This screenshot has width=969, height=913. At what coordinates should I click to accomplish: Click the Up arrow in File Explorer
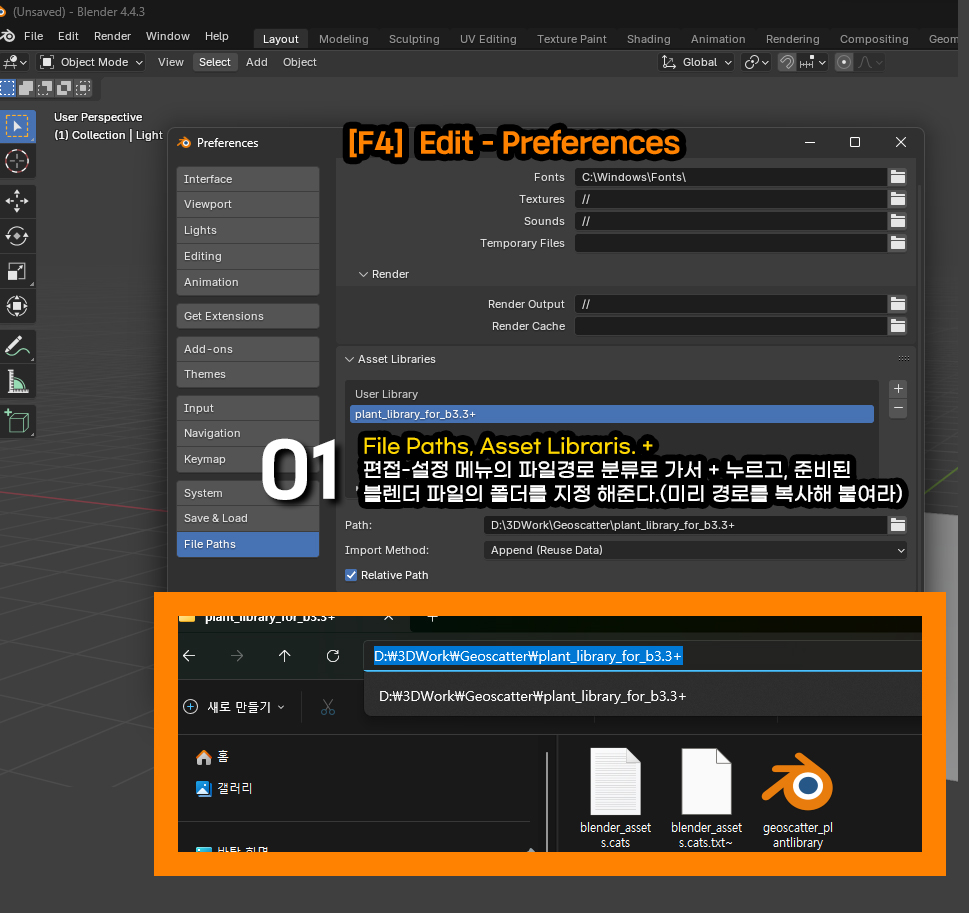[x=284, y=656]
